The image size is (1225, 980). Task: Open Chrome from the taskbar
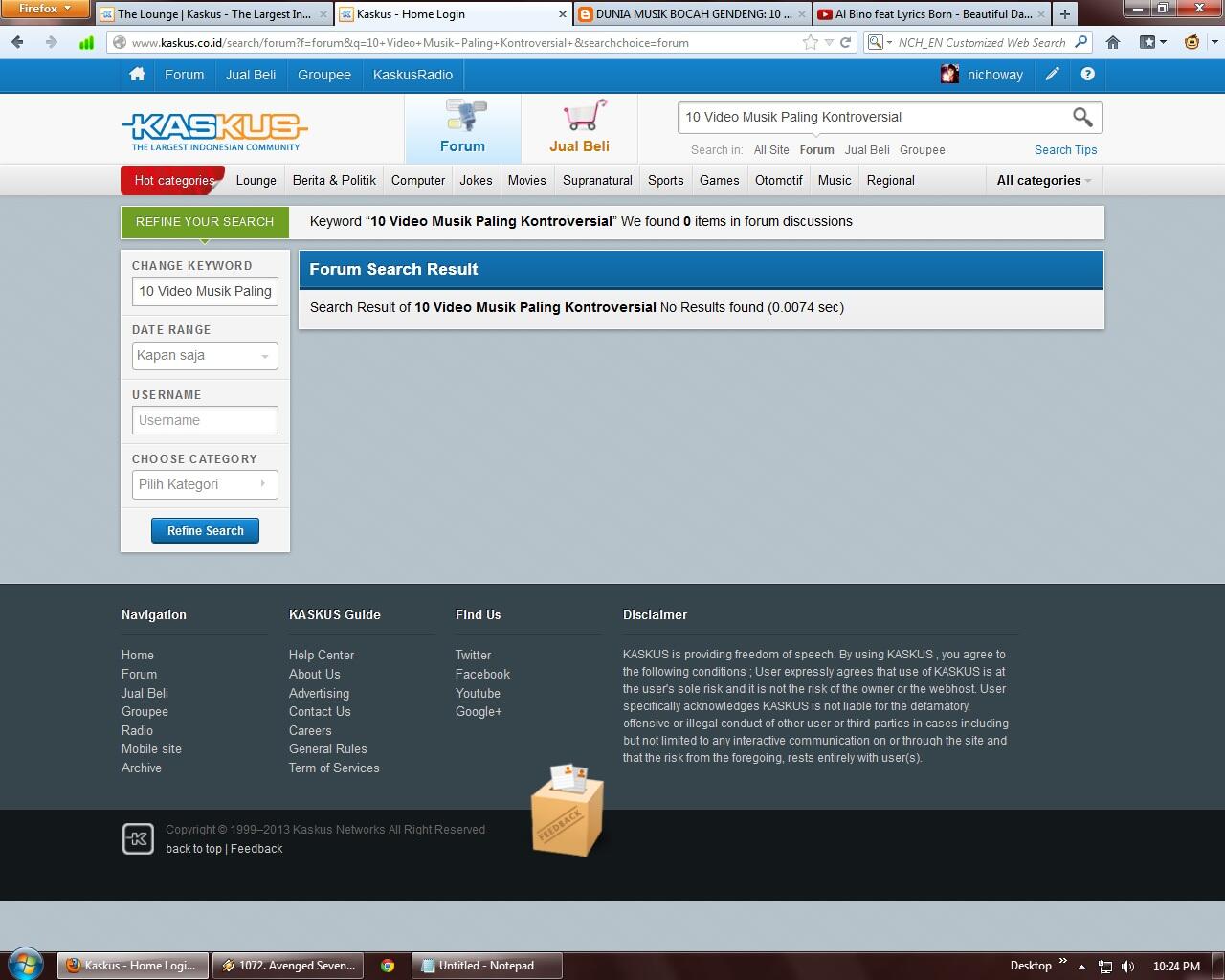point(388,966)
